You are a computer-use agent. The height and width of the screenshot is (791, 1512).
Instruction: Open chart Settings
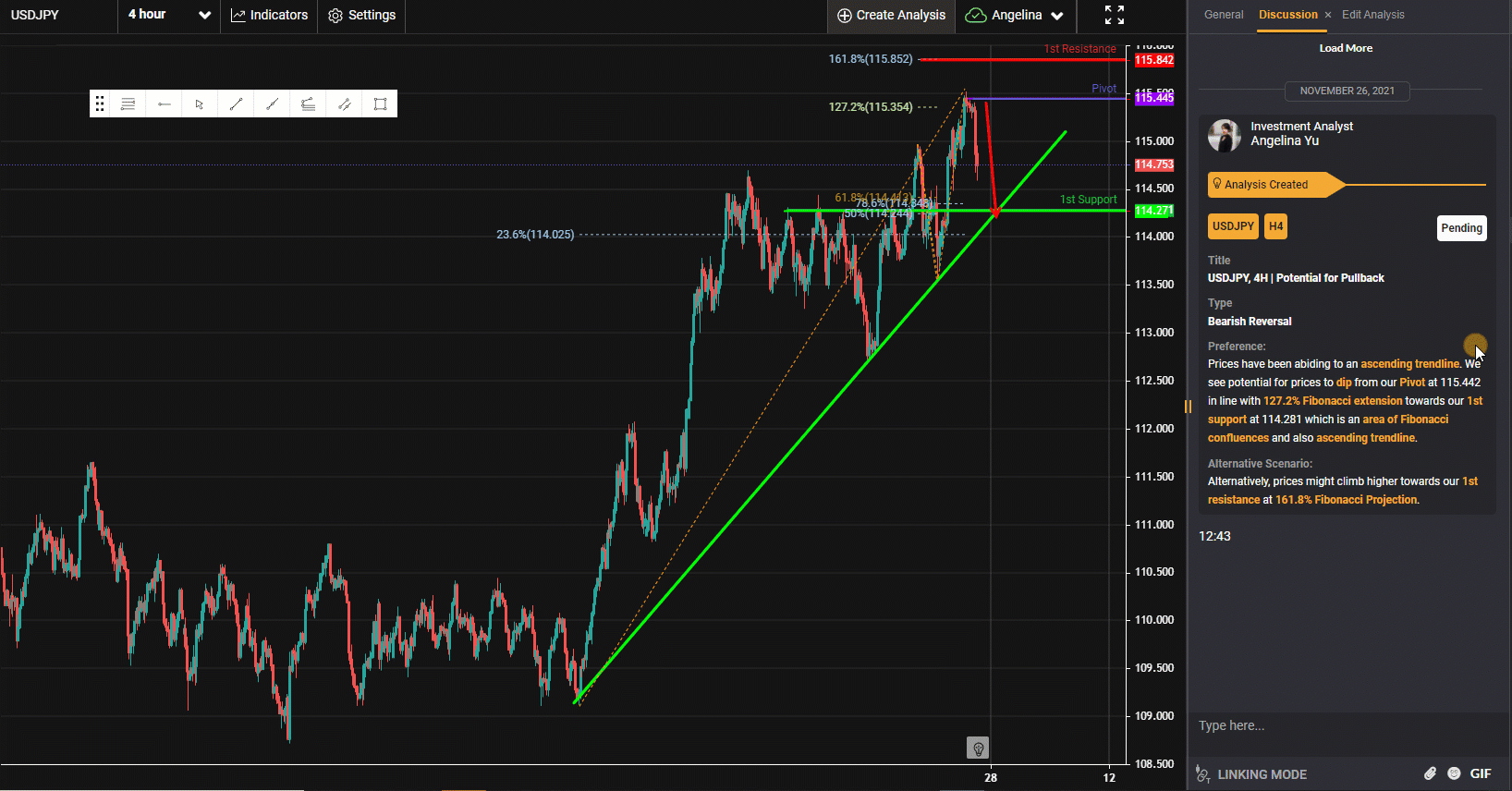[362, 15]
